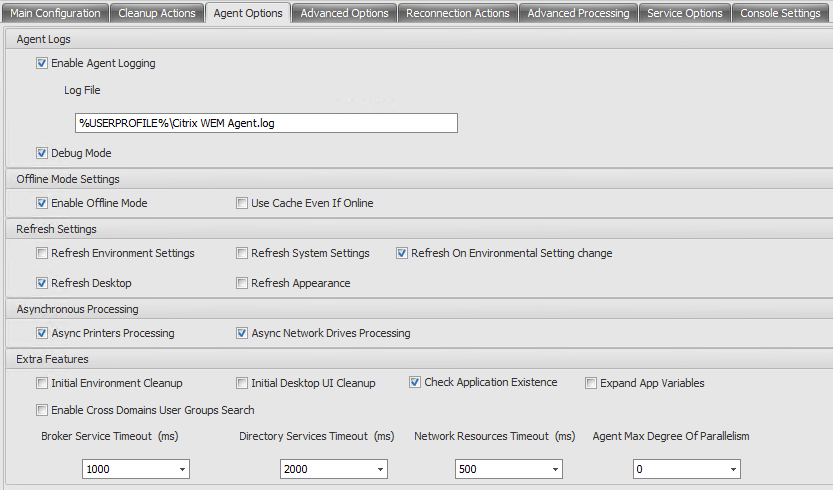This screenshot has height=490, width=833.
Task: Switch to the Service Options tab
Action: [x=685, y=13]
